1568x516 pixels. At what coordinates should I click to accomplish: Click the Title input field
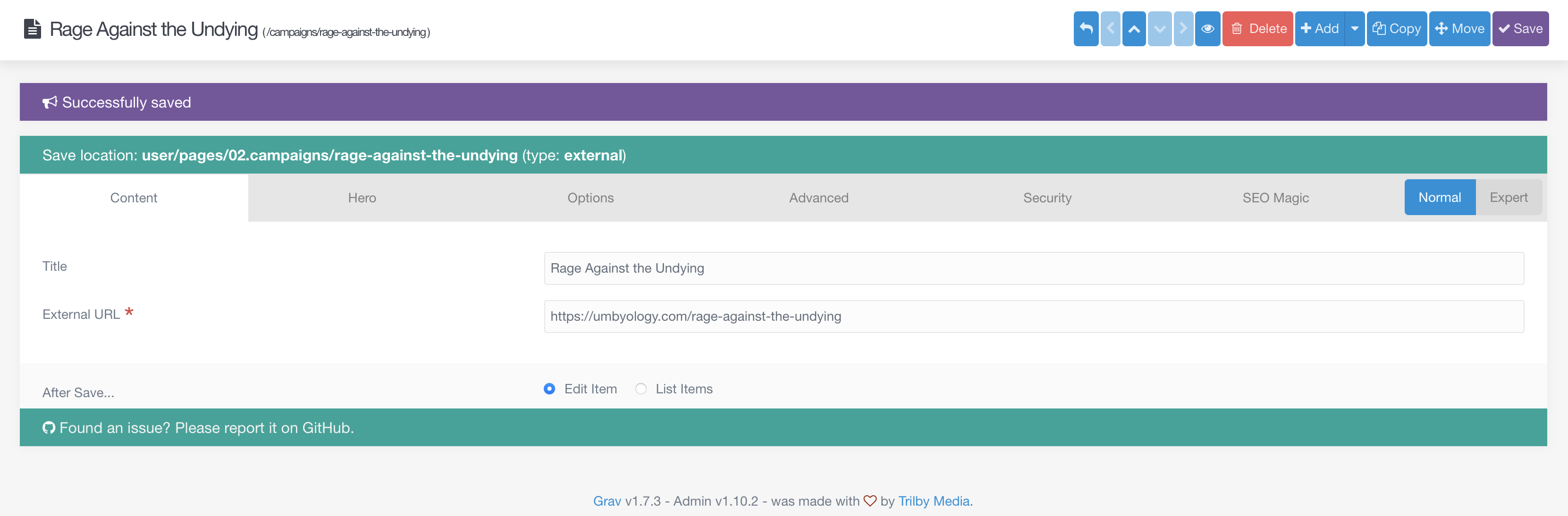(1034, 268)
